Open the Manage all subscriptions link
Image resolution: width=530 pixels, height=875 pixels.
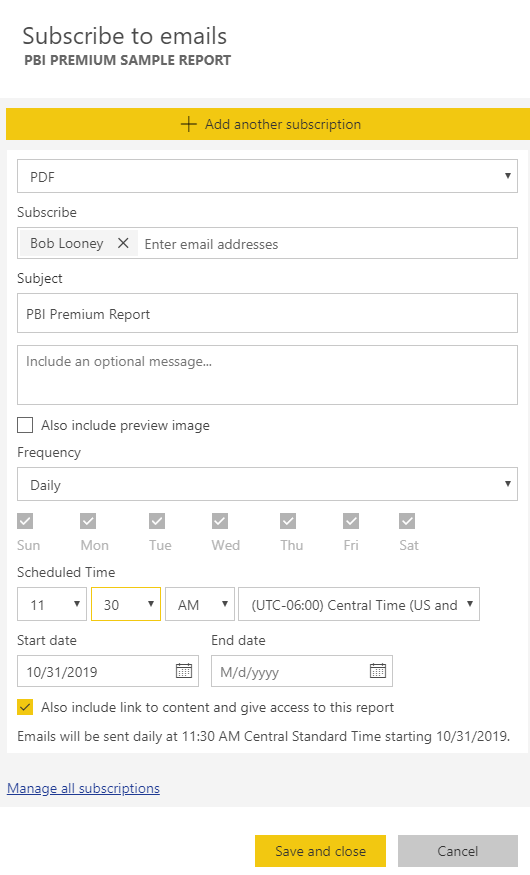83,788
